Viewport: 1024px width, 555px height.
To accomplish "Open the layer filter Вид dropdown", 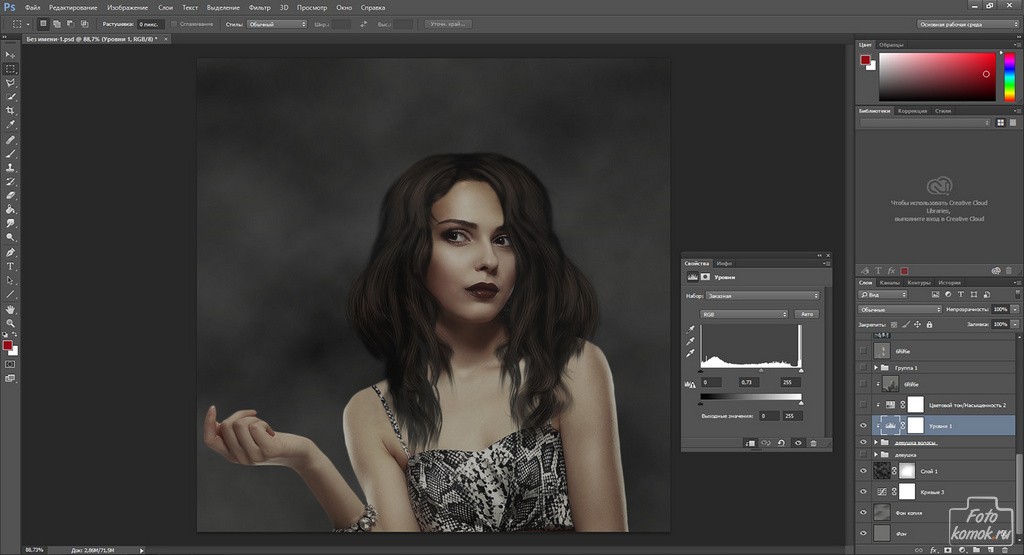I will click(x=882, y=294).
